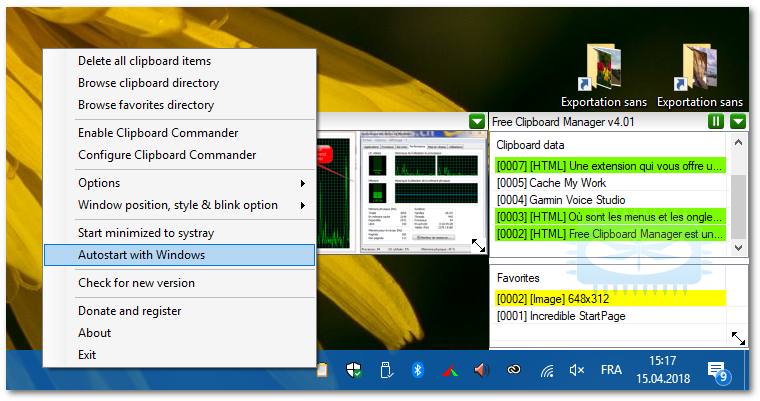This screenshot has width=760, height=401.
Task: Toggle Start minimized to systray
Action: tap(180, 233)
